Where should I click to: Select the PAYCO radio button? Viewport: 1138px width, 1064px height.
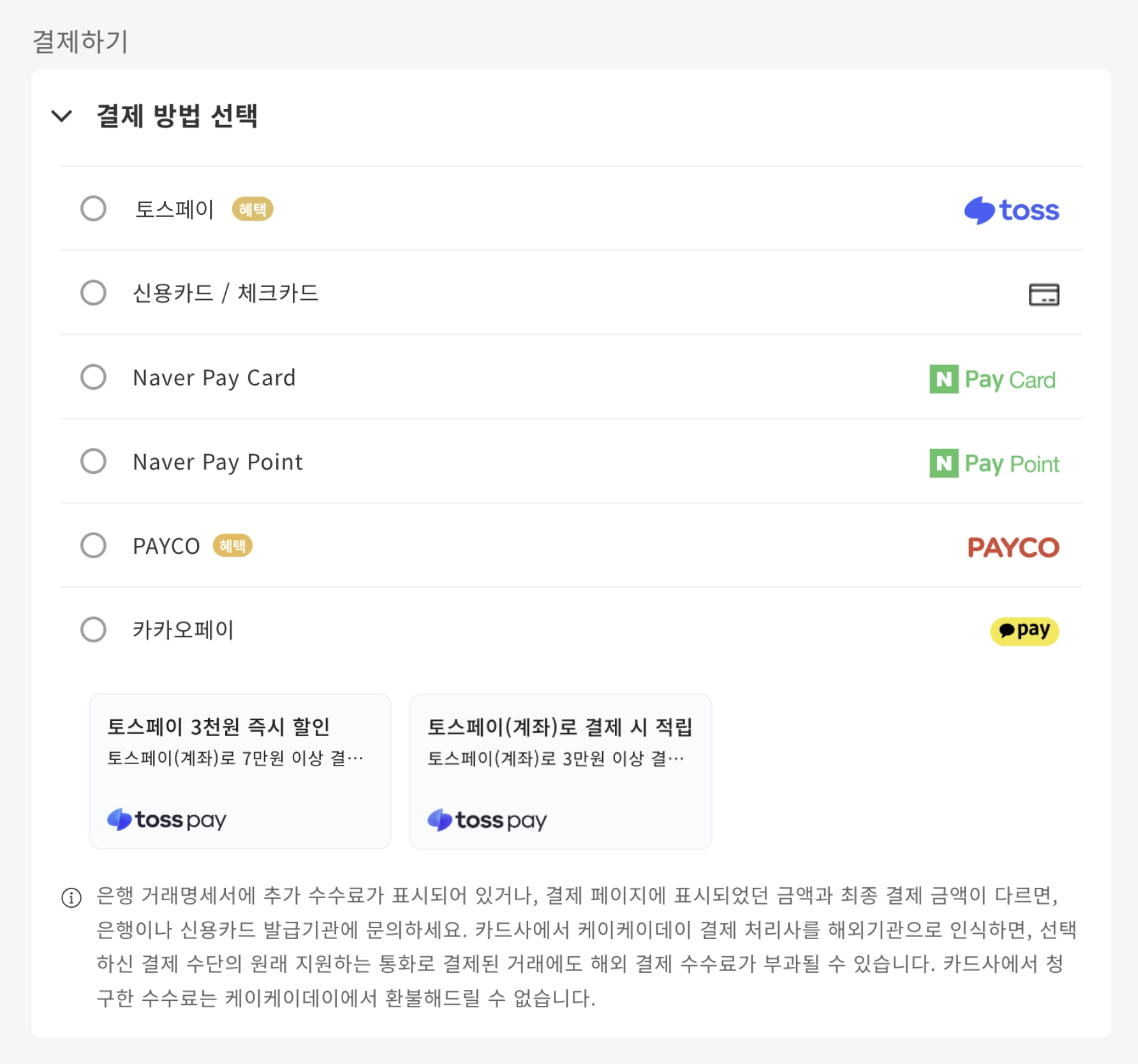(93, 545)
